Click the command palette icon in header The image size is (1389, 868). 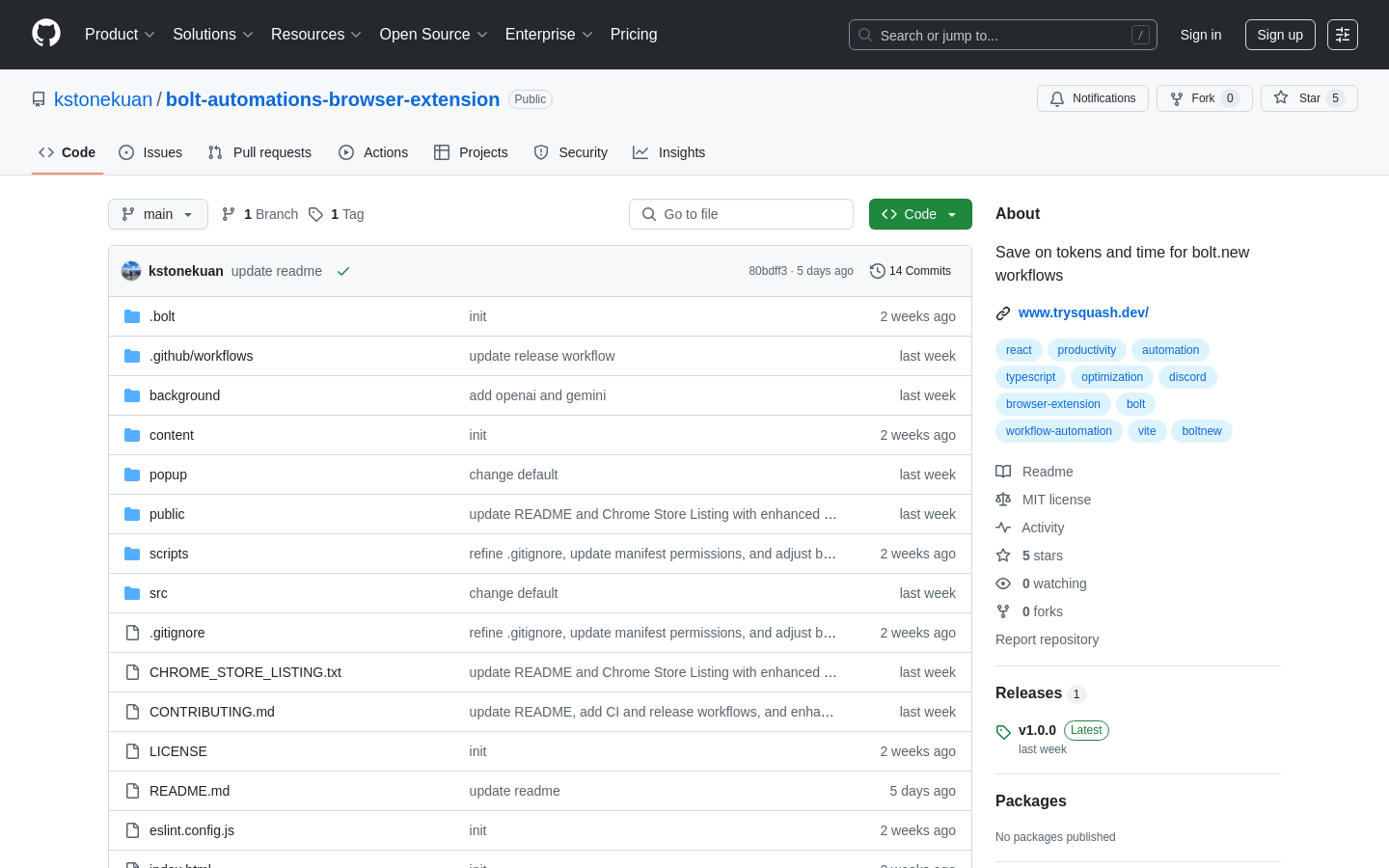pos(1343,35)
